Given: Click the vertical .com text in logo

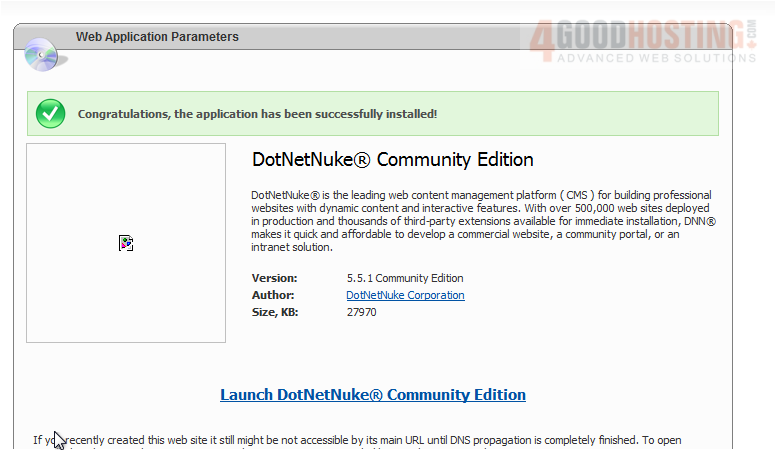Looking at the screenshot, I should (x=750, y=37).
